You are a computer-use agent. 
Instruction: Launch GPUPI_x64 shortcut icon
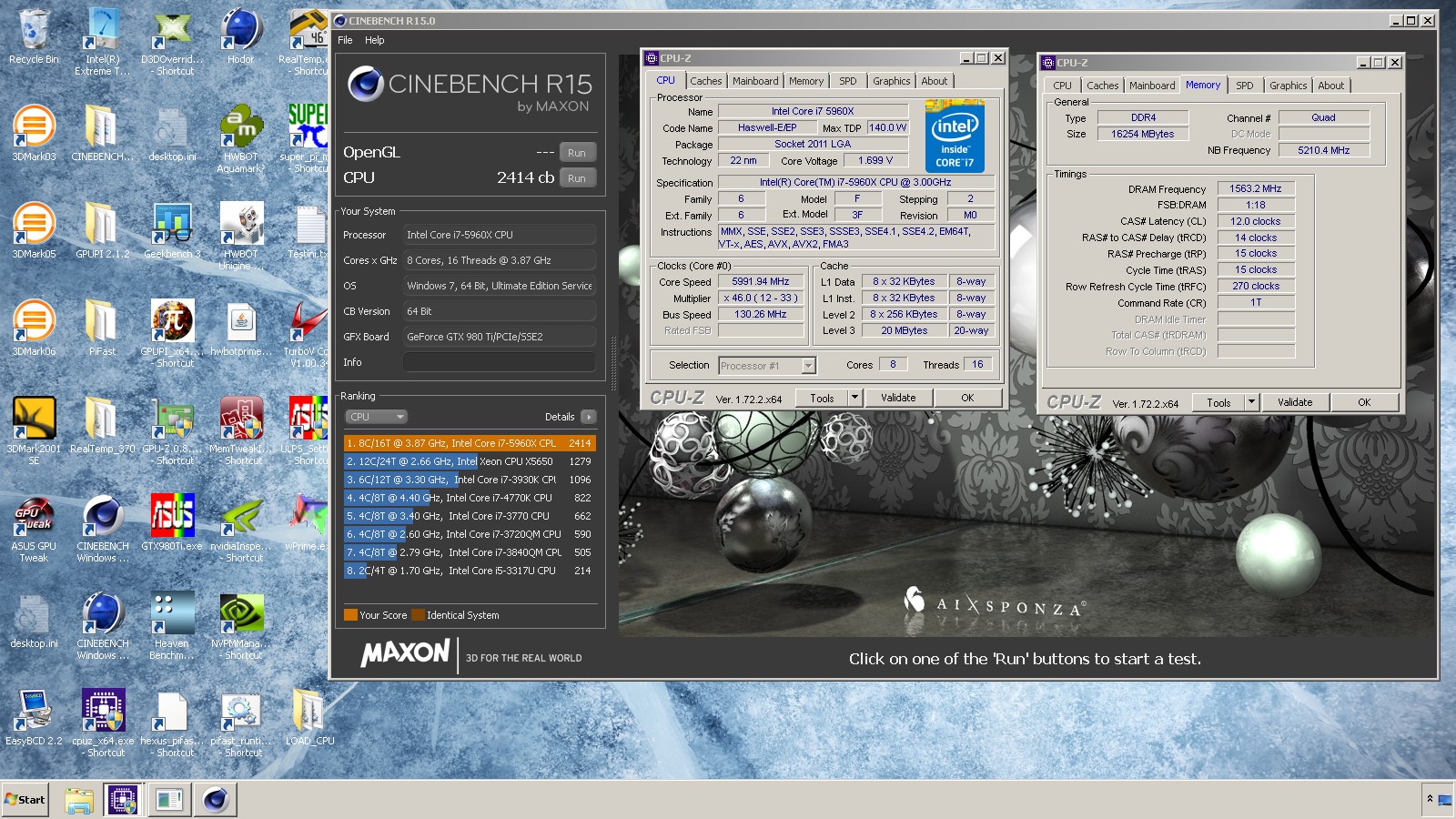pos(172,333)
